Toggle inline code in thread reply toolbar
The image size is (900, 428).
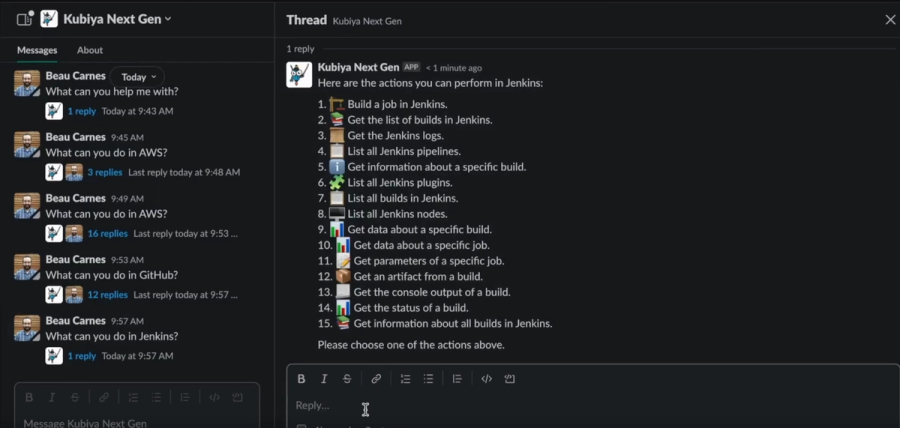[486, 379]
